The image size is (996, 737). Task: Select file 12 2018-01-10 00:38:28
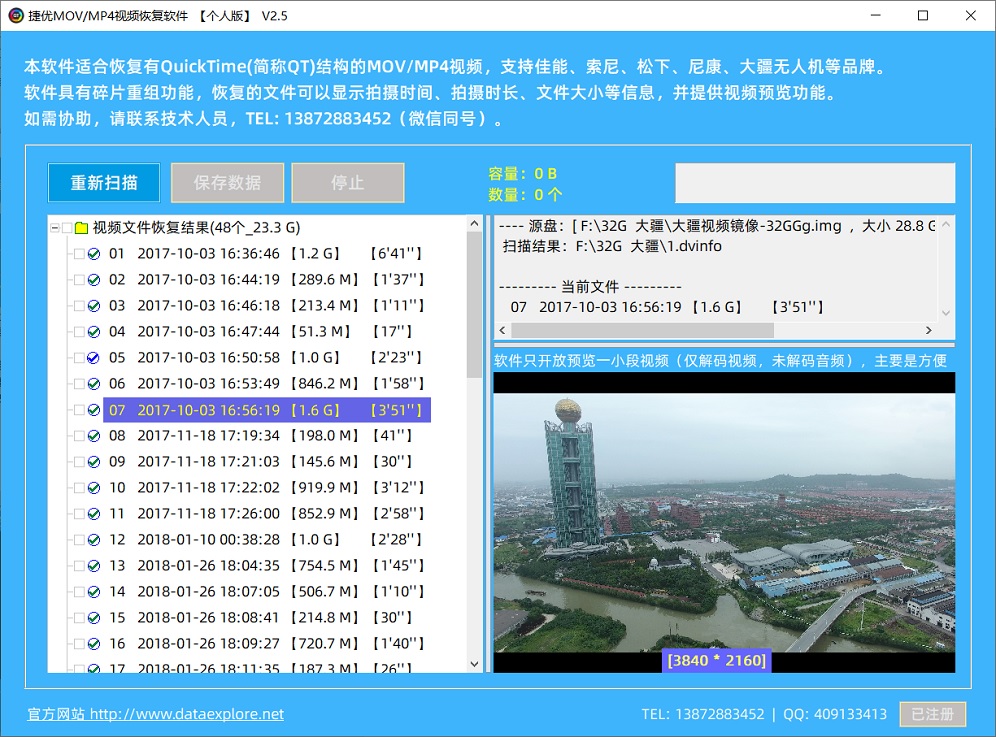point(266,540)
